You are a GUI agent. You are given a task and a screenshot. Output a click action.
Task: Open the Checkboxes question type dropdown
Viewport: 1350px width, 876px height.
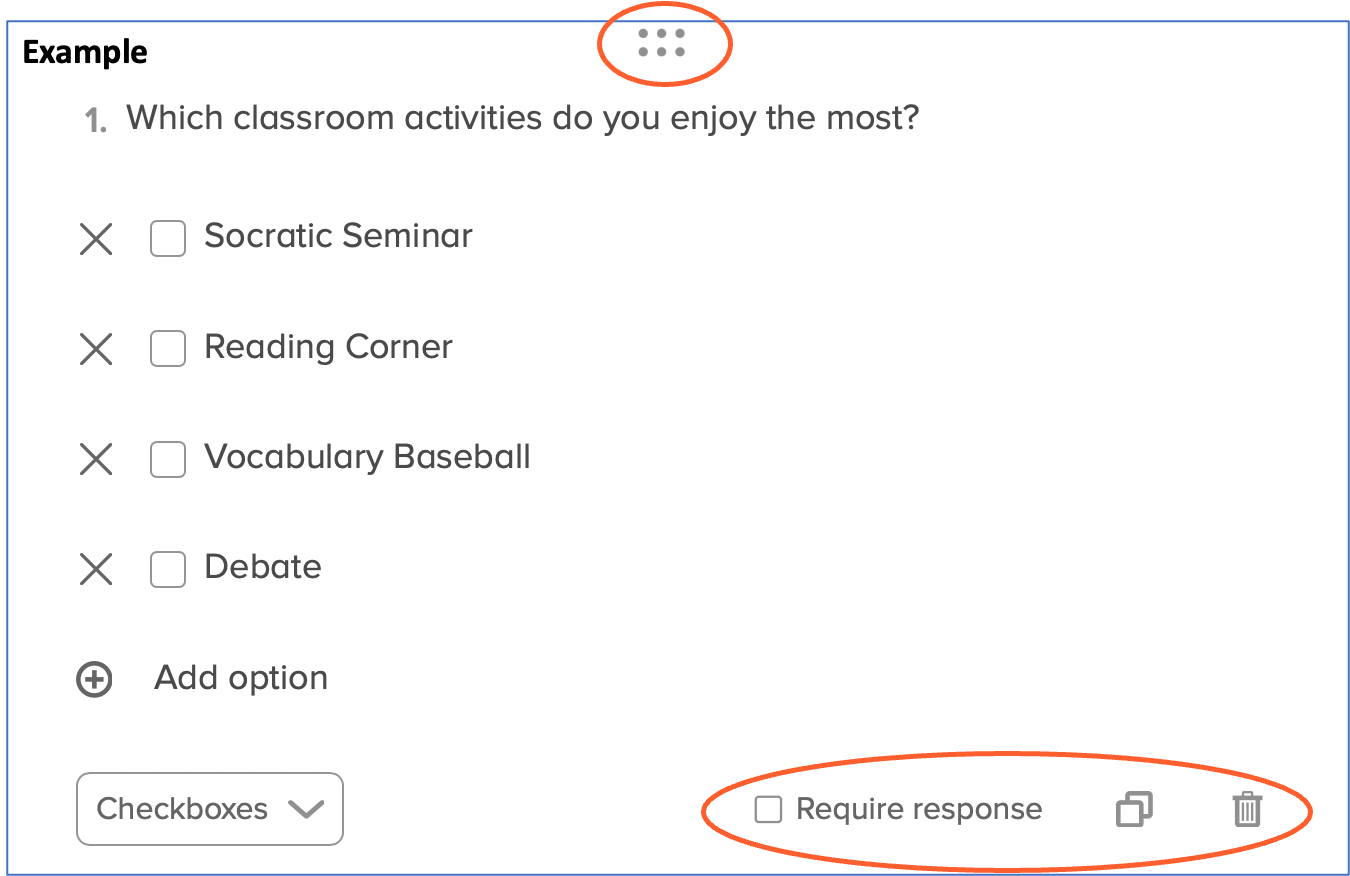[x=210, y=809]
